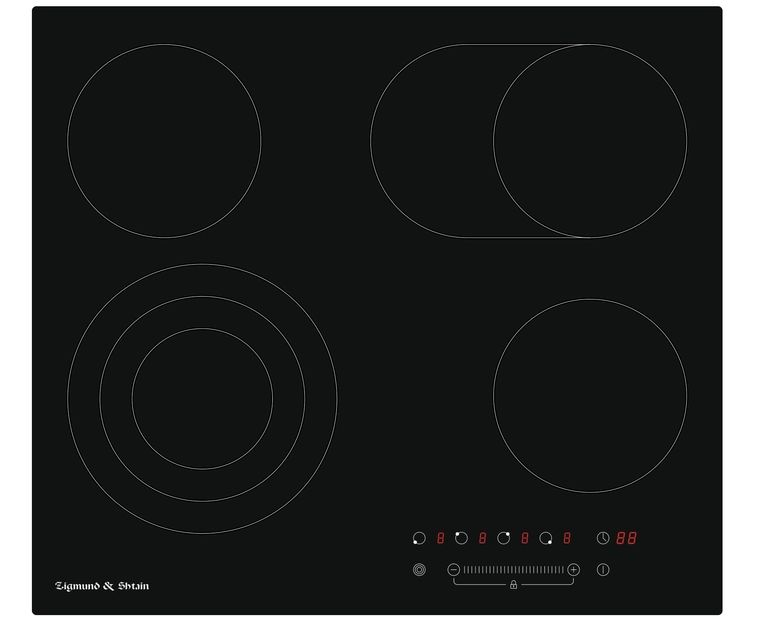The height and width of the screenshot is (619, 757).
Task: Select the rear-left burner zone icon
Action: [461, 538]
